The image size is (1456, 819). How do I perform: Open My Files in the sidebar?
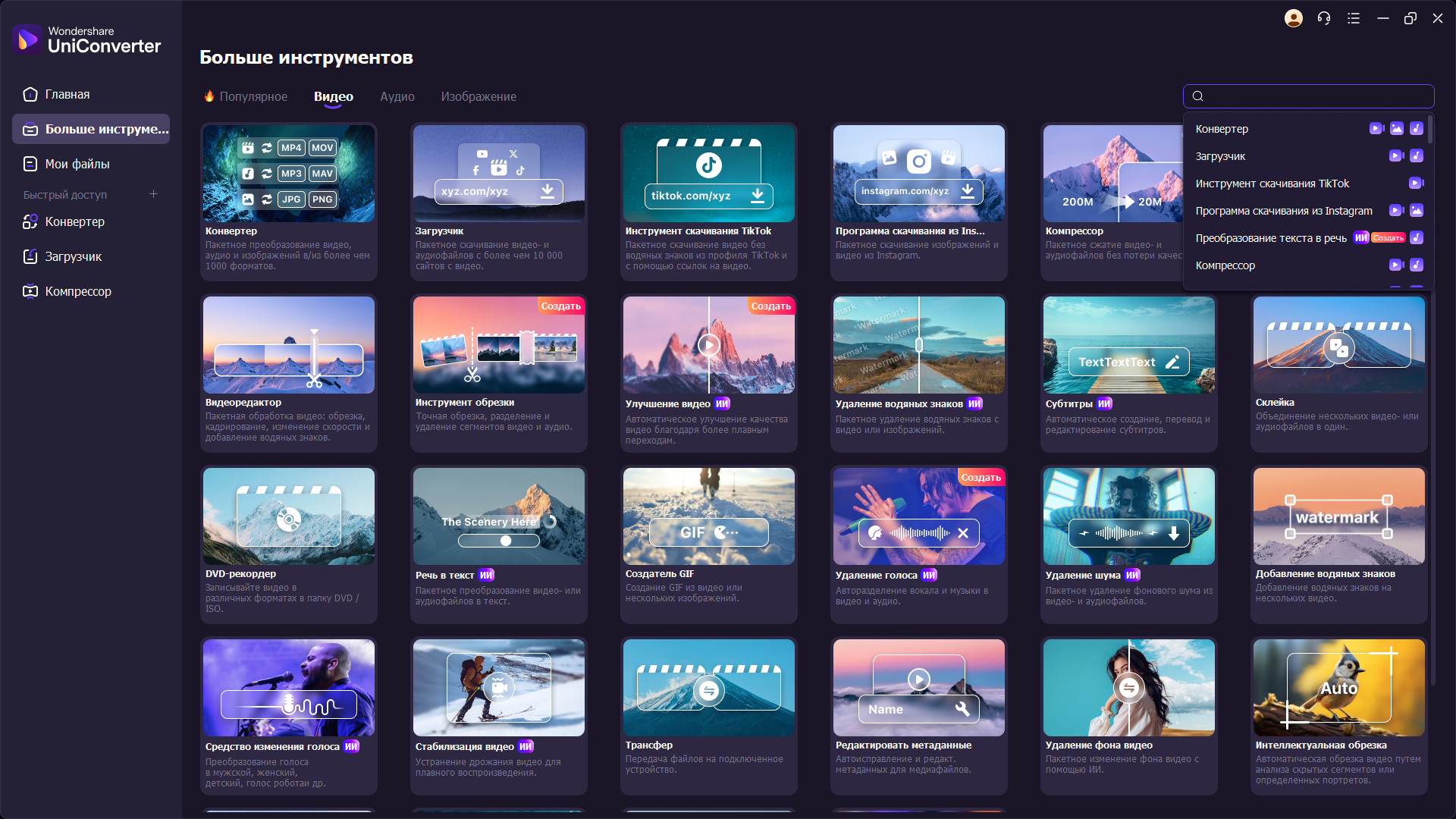77,164
